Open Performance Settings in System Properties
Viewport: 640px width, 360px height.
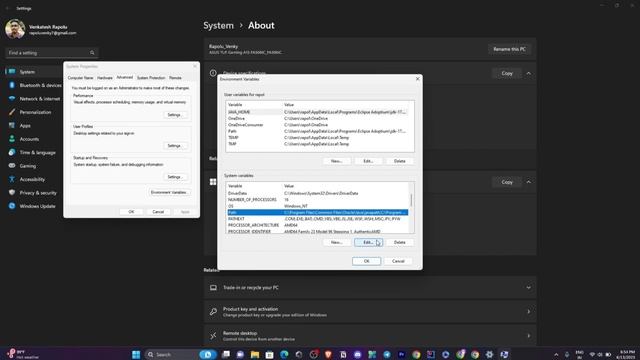pyautogui.click(x=174, y=115)
